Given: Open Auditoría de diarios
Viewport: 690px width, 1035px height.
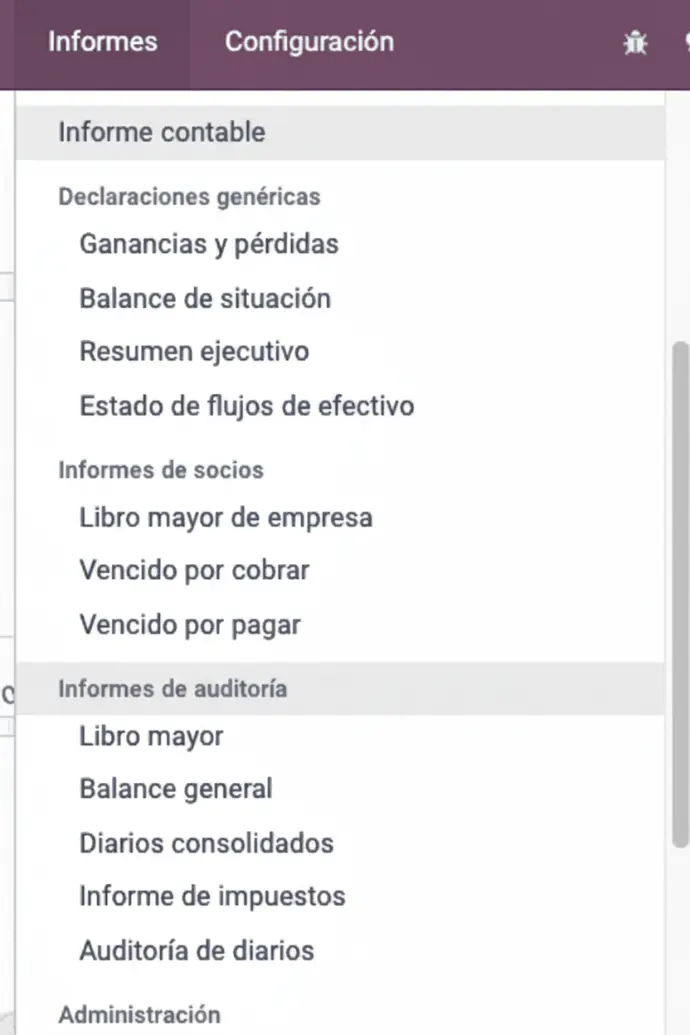Looking at the screenshot, I should click(x=197, y=950).
